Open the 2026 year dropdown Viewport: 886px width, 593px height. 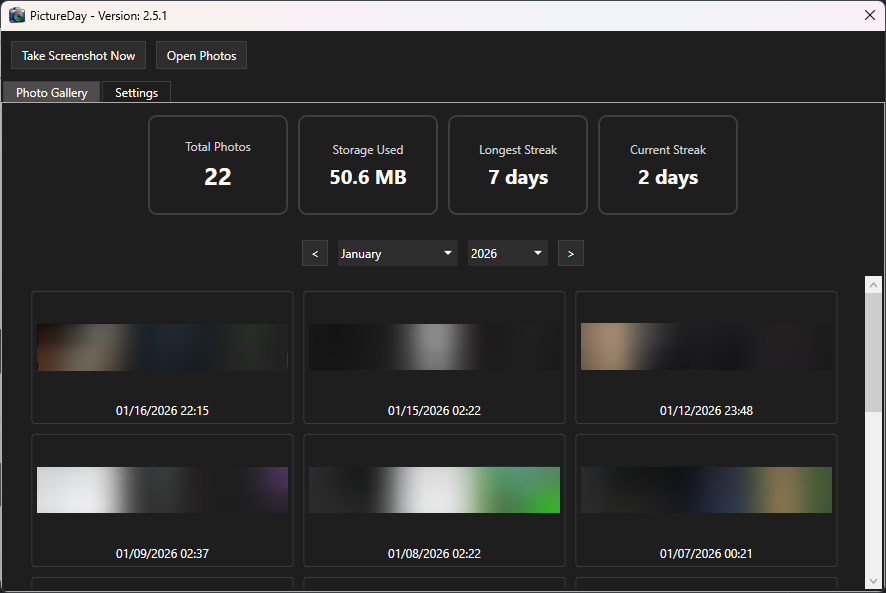(507, 254)
